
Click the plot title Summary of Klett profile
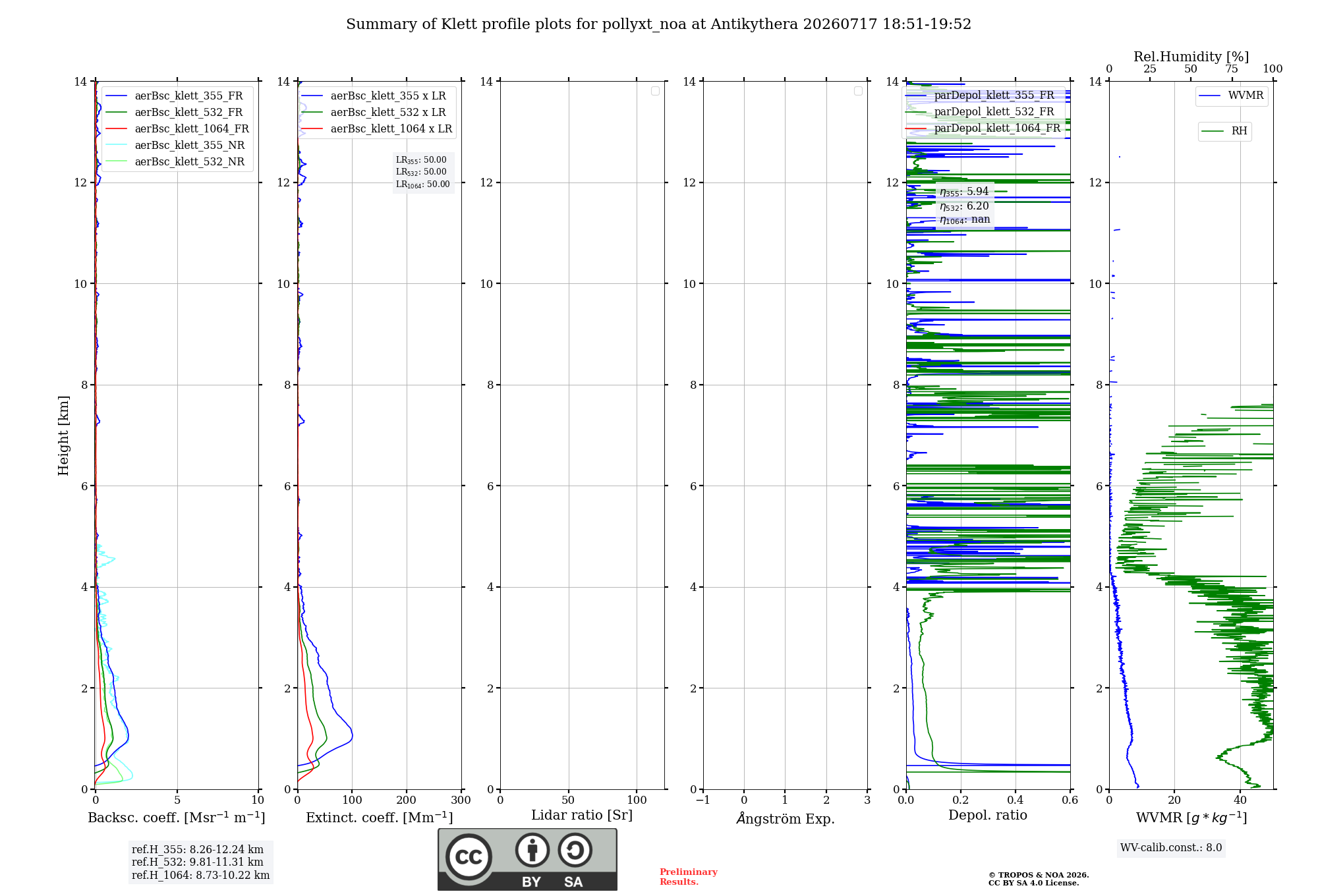pyautogui.click(x=658, y=24)
